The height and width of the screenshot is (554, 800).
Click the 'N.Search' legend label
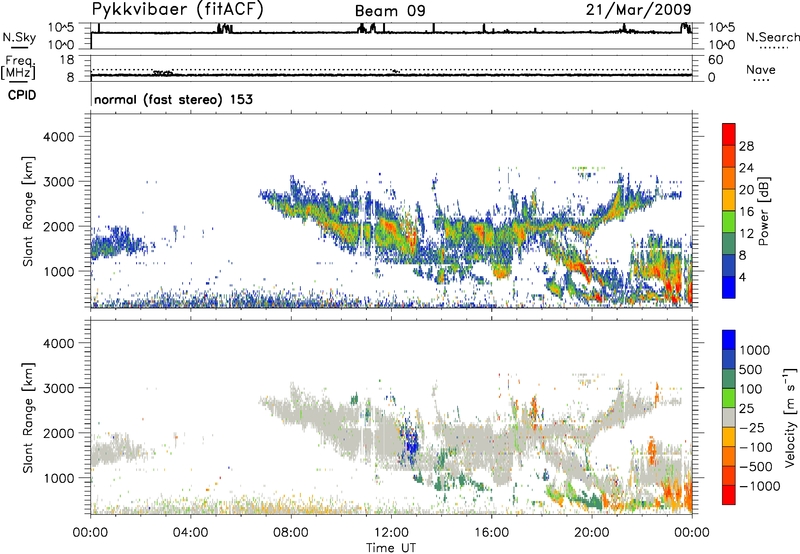pyautogui.click(x=772, y=37)
